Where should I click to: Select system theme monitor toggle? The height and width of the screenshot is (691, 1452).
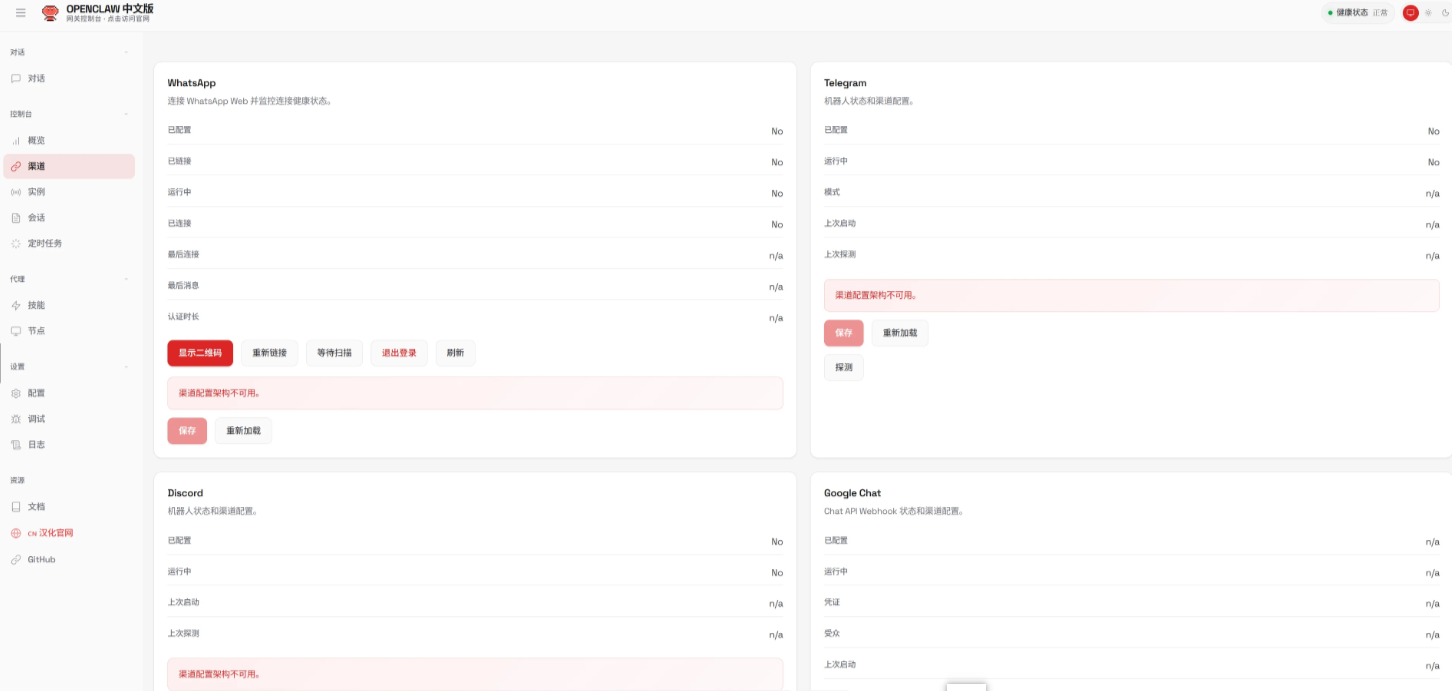(x=1411, y=13)
